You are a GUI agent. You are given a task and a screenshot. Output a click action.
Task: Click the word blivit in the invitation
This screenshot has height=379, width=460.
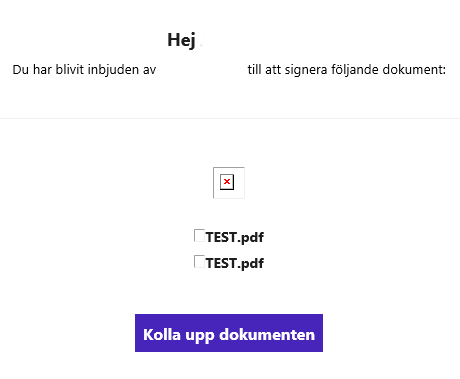point(70,70)
